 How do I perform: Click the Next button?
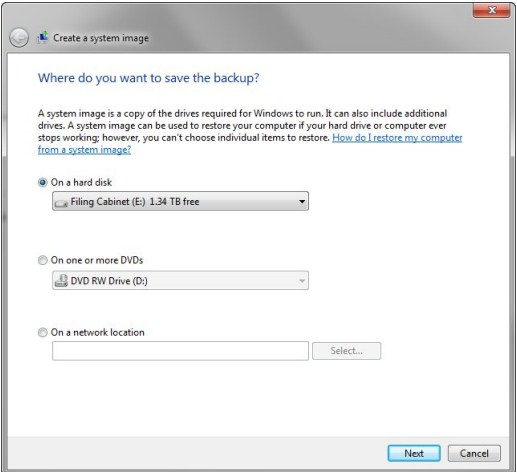[x=414, y=453]
